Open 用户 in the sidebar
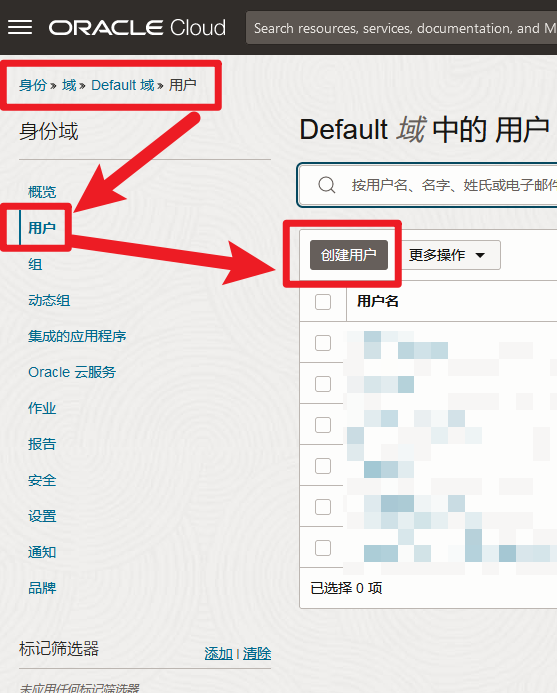 click(42, 228)
